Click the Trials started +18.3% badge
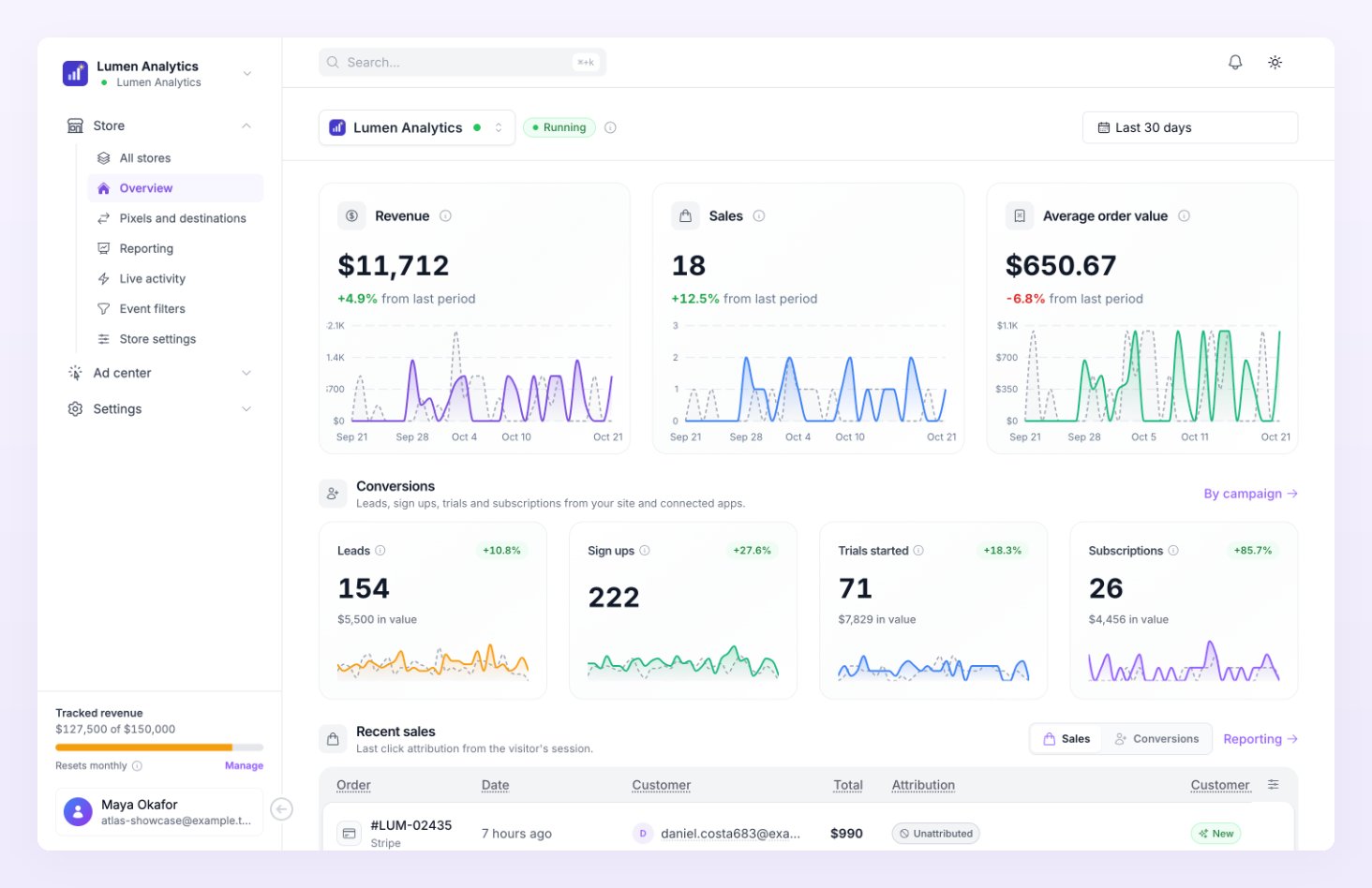Image resolution: width=1372 pixels, height=888 pixels. (1002, 551)
